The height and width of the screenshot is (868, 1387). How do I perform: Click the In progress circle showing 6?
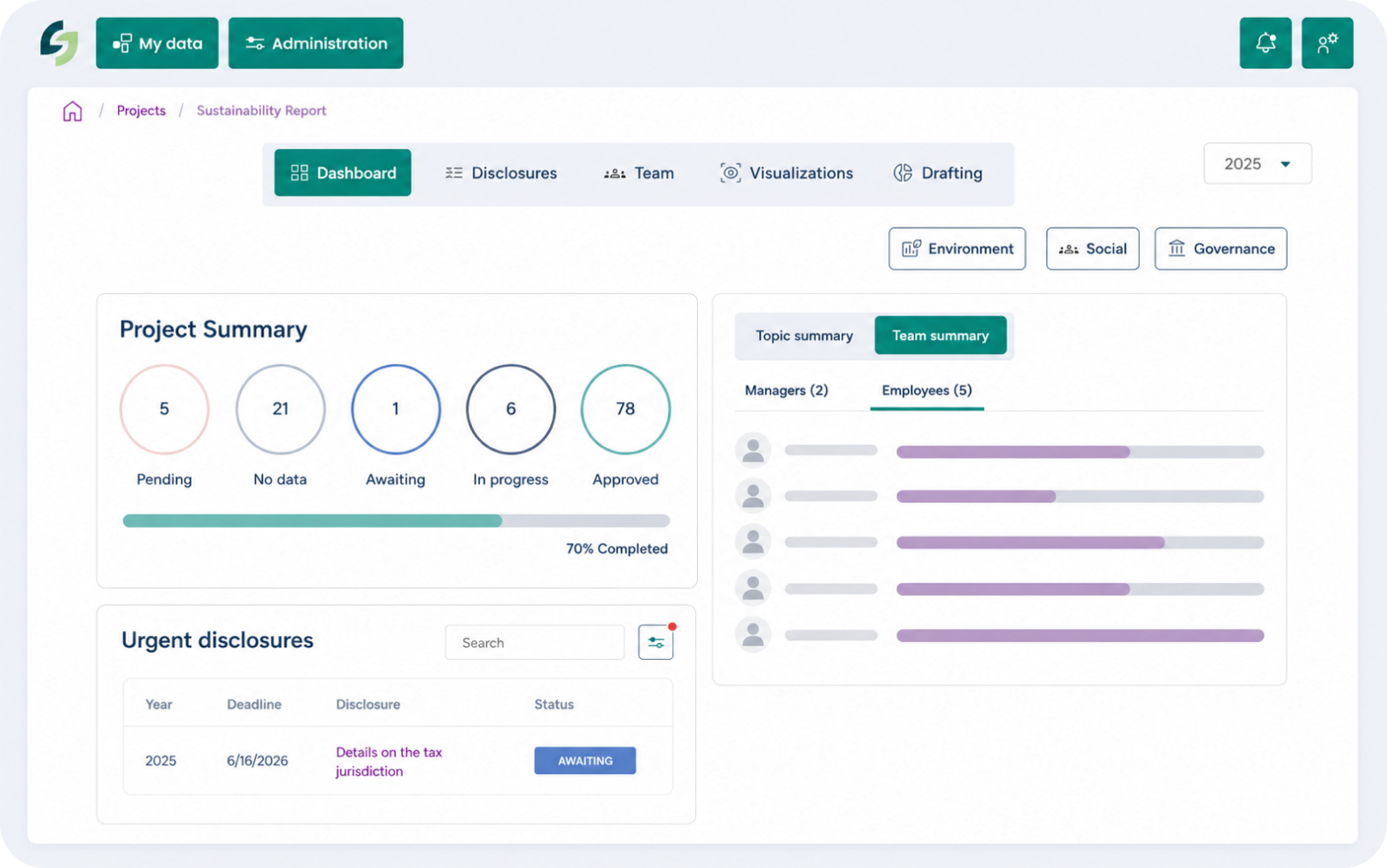pyautogui.click(x=510, y=409)
